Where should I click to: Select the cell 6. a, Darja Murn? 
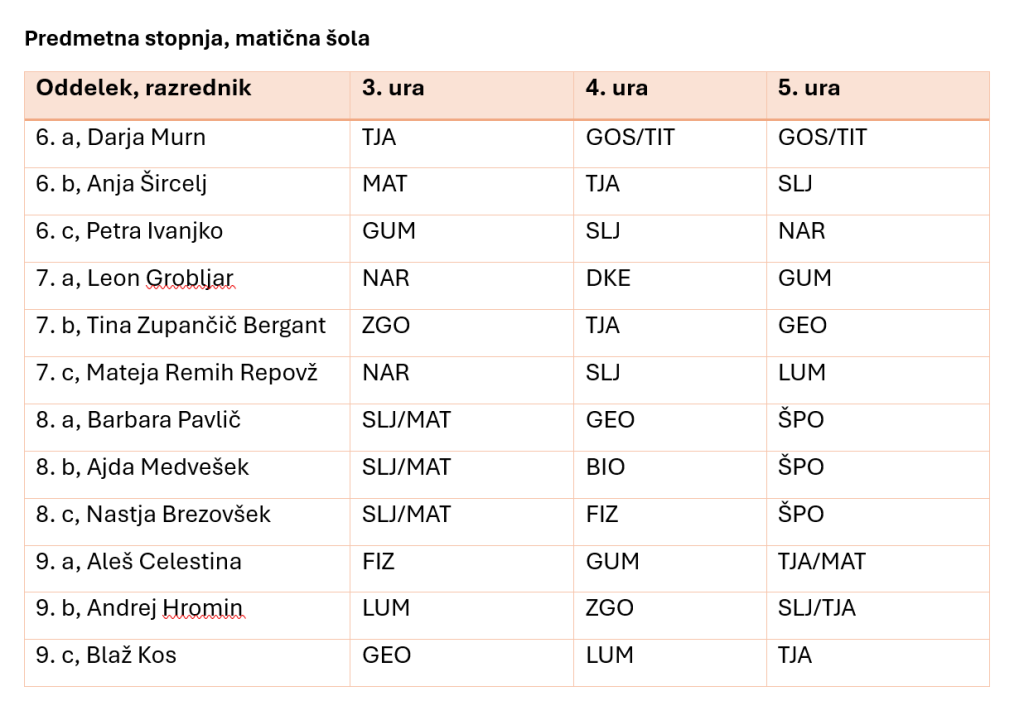coord(187,144)
